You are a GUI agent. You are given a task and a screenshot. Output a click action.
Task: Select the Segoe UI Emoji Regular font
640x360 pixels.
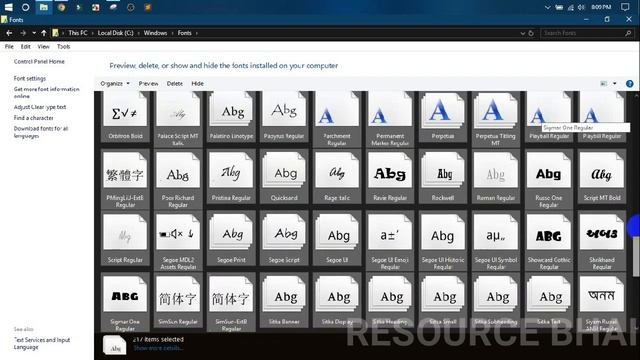[x=390, y=241]
